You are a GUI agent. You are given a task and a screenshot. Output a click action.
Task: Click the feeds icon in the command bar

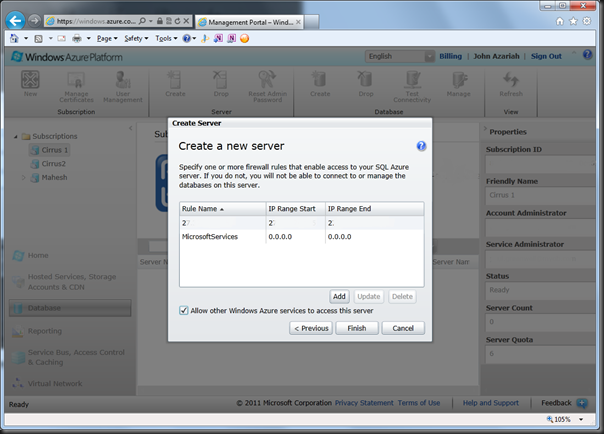pos(39,38)
